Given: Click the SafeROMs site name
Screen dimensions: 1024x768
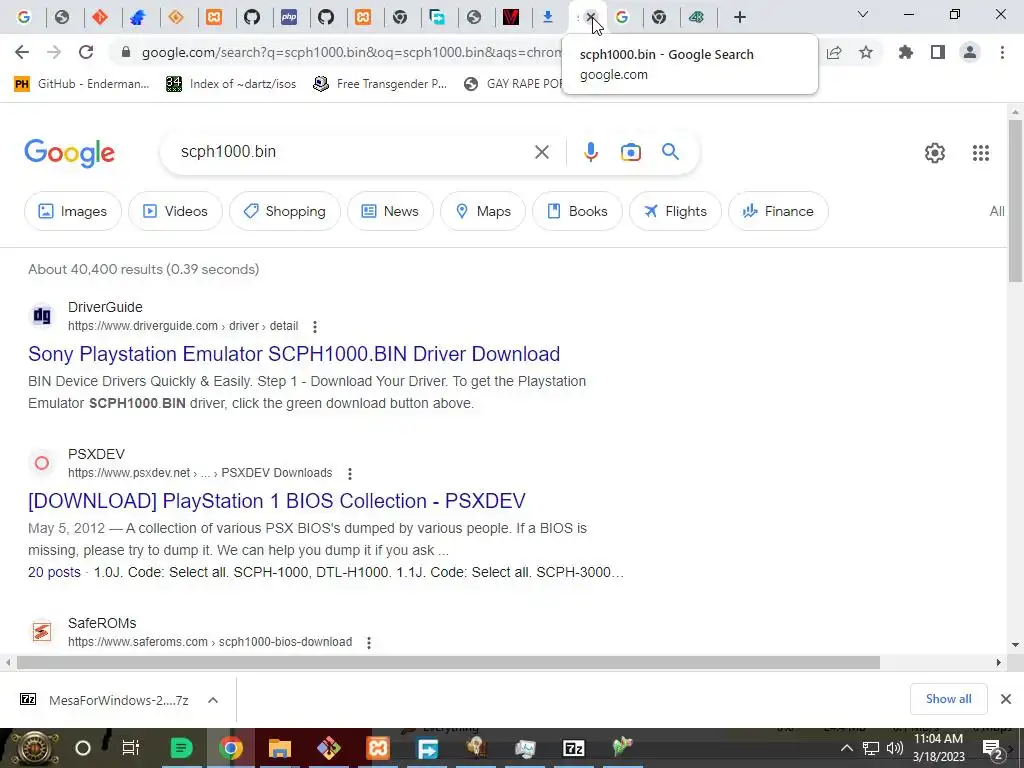Looking at the screenshot, I should pyautogui.click(x=102, y=623).
